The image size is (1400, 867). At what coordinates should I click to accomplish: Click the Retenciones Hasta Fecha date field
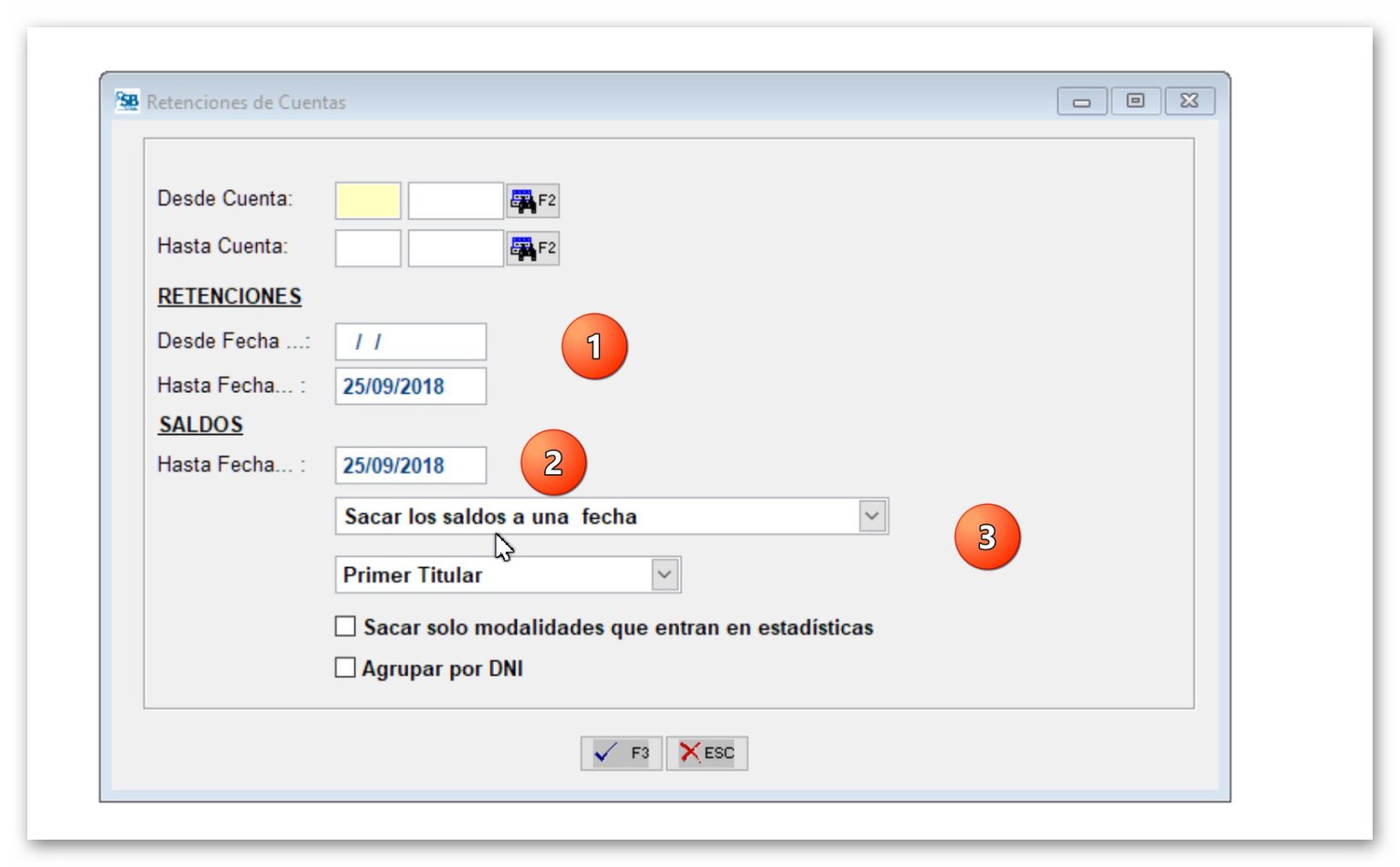[410, 387]
